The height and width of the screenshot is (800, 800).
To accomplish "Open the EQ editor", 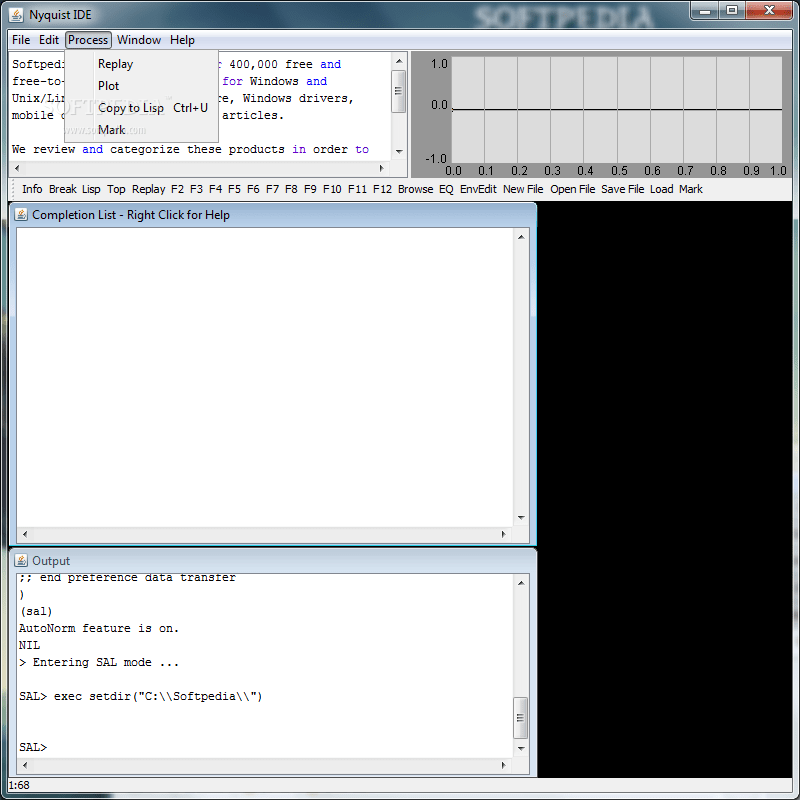I will [x=446, y=189].
